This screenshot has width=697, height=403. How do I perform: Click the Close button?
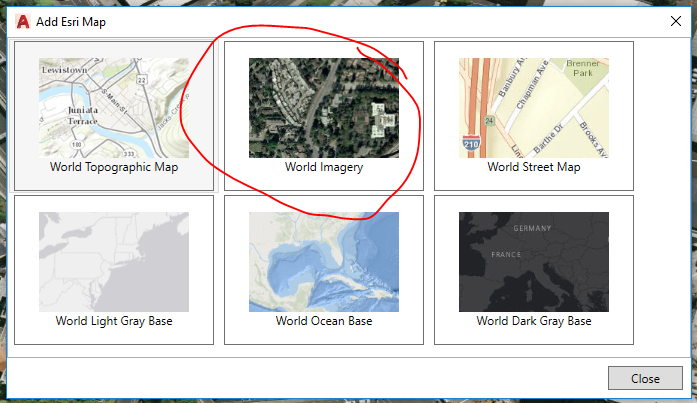click(645, 378)
